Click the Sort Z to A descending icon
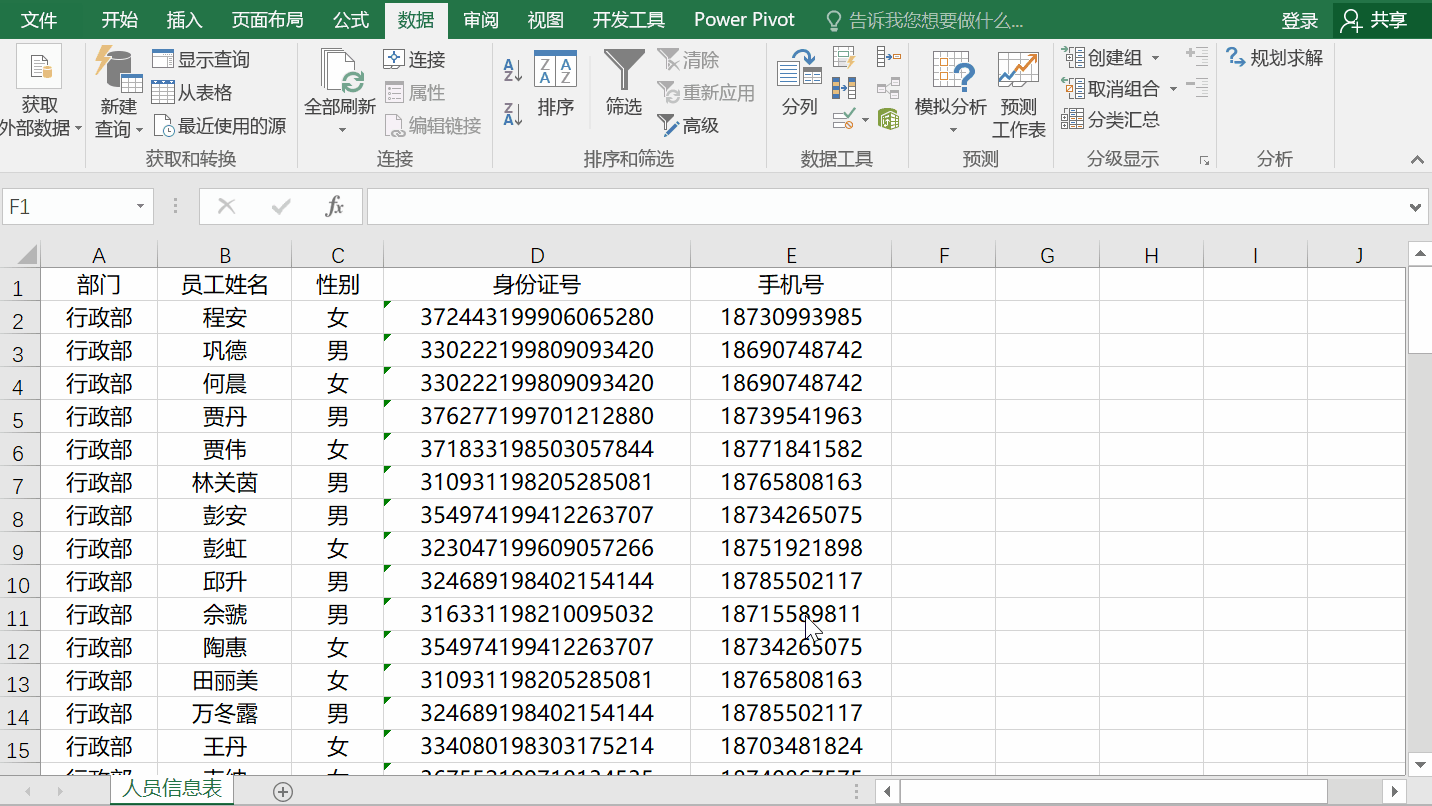 click(x=513, y=114)
